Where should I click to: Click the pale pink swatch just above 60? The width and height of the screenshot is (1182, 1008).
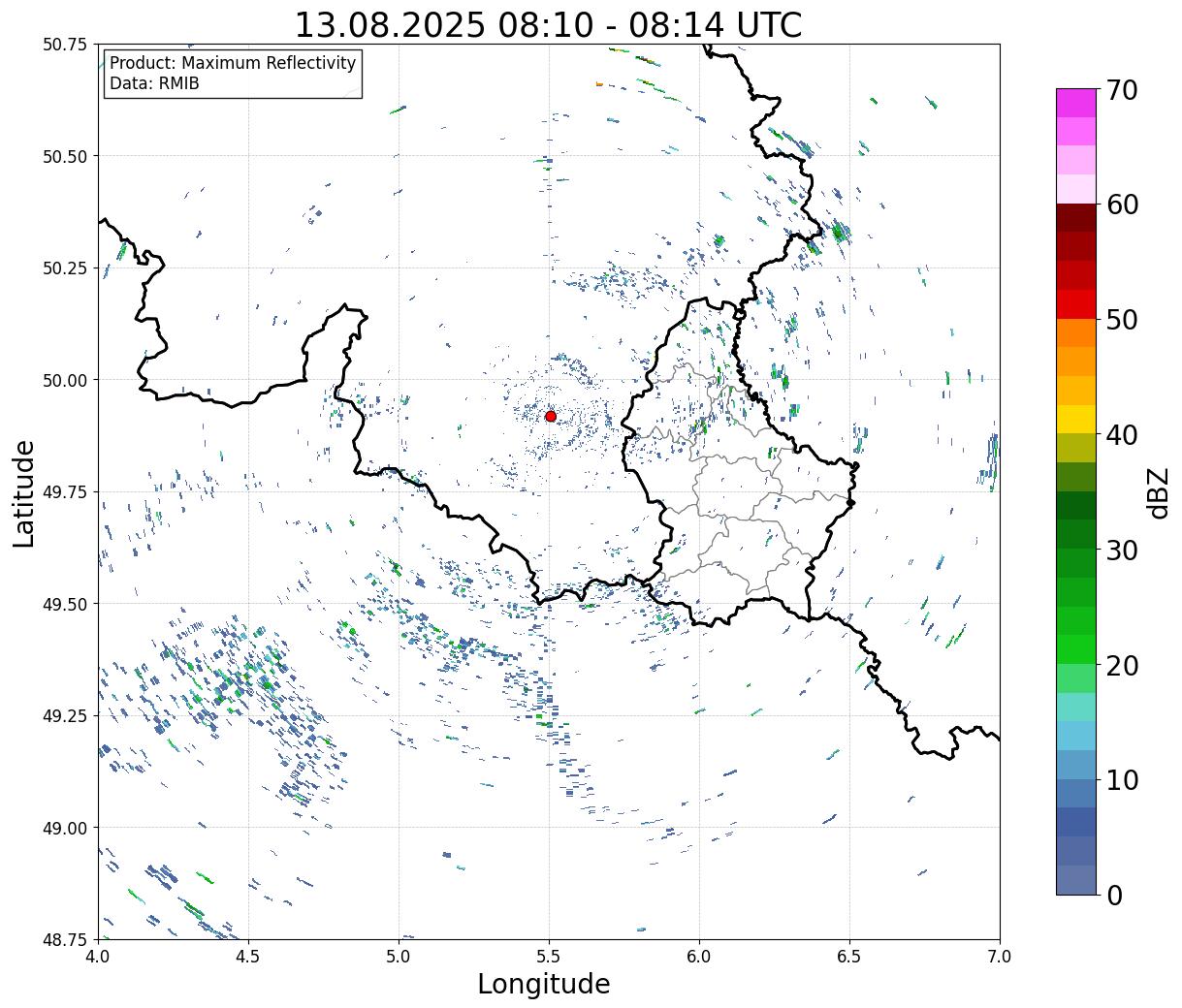(x=1076, y=189)
